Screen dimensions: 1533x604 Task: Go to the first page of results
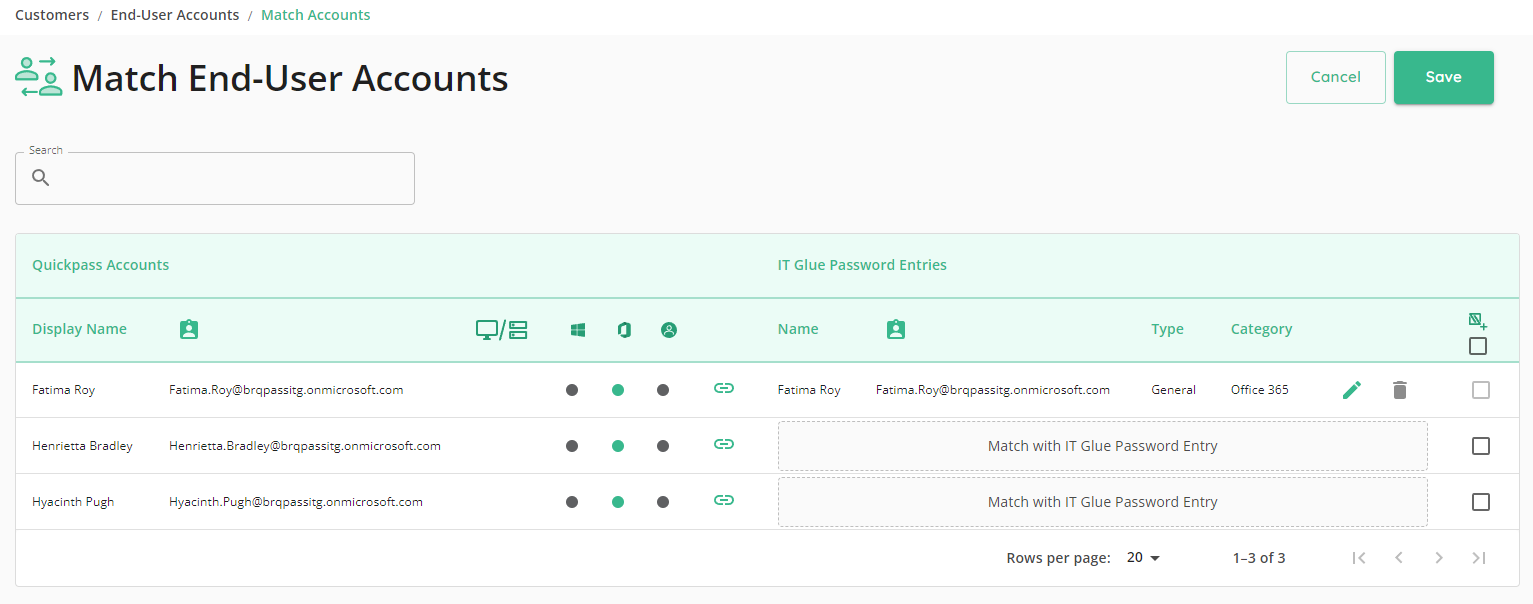pos(1359,558)
